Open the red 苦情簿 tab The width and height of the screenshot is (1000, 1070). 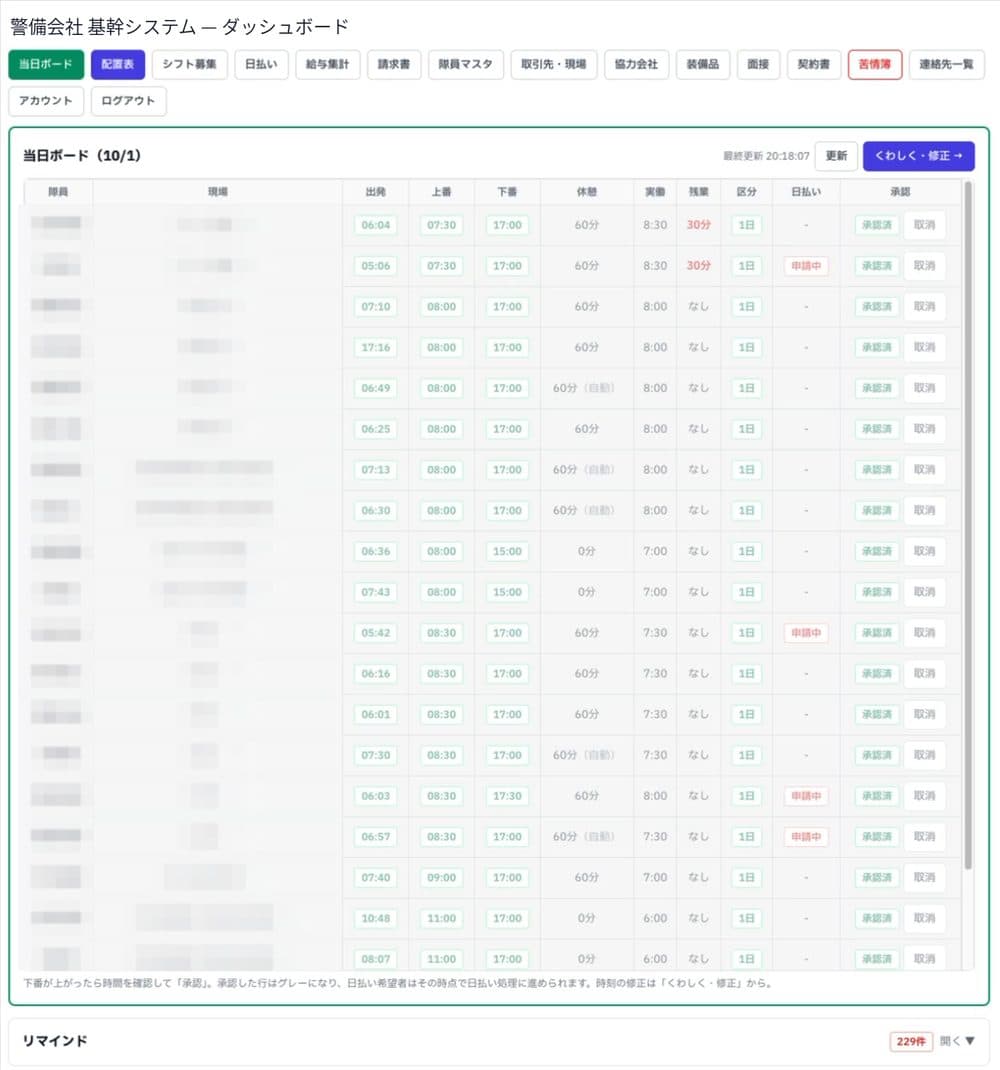pyautogui.click(x=875, y=65)
